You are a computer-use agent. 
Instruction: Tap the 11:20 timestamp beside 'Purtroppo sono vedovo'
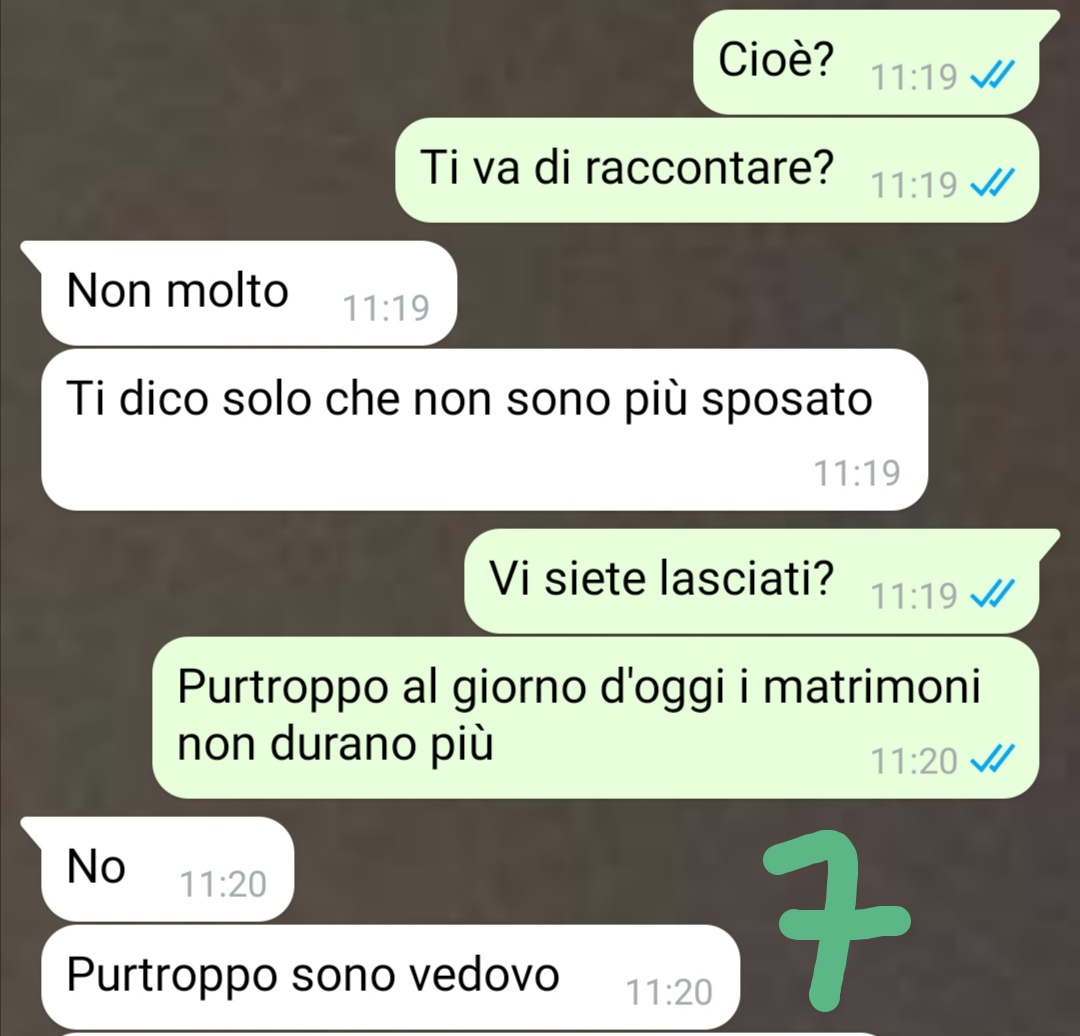(669, 993)
